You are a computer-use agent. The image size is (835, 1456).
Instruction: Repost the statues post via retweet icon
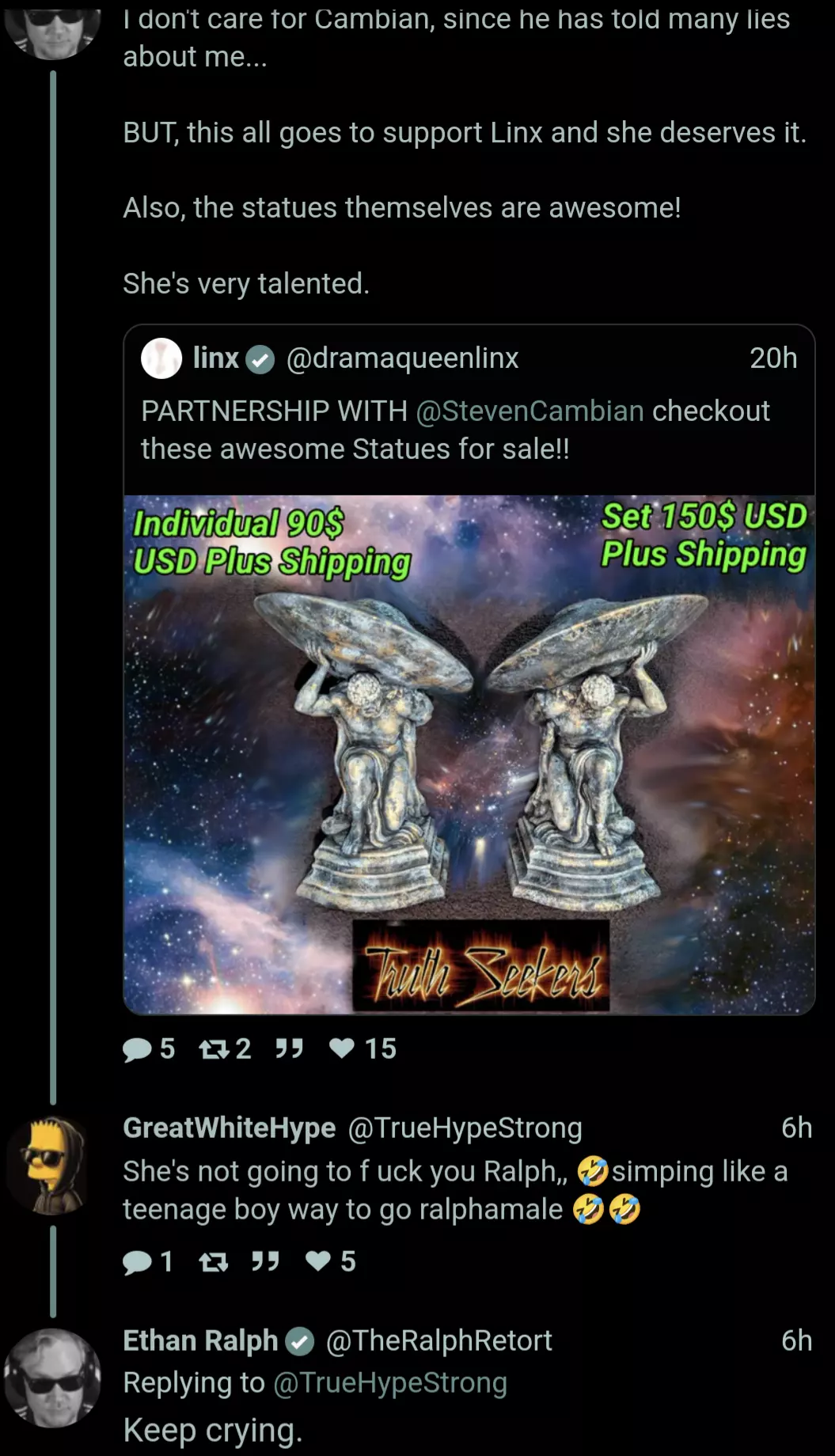point(214,1049)
